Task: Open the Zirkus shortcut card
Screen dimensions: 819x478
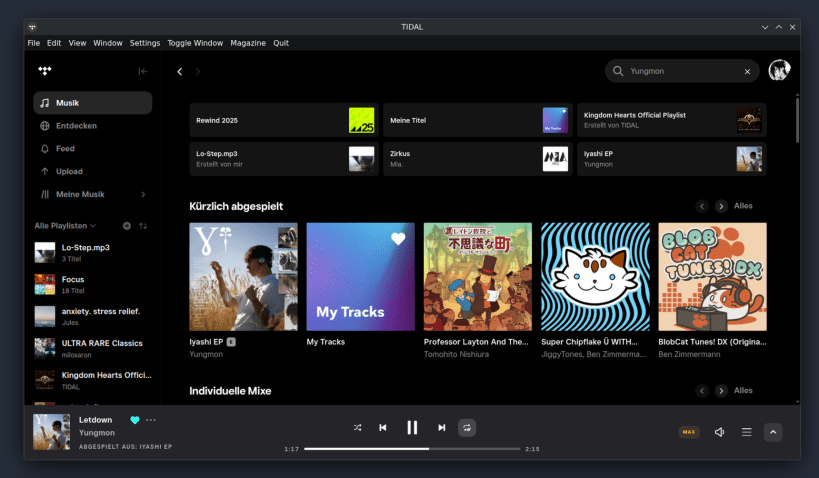Action: (477, 159)
